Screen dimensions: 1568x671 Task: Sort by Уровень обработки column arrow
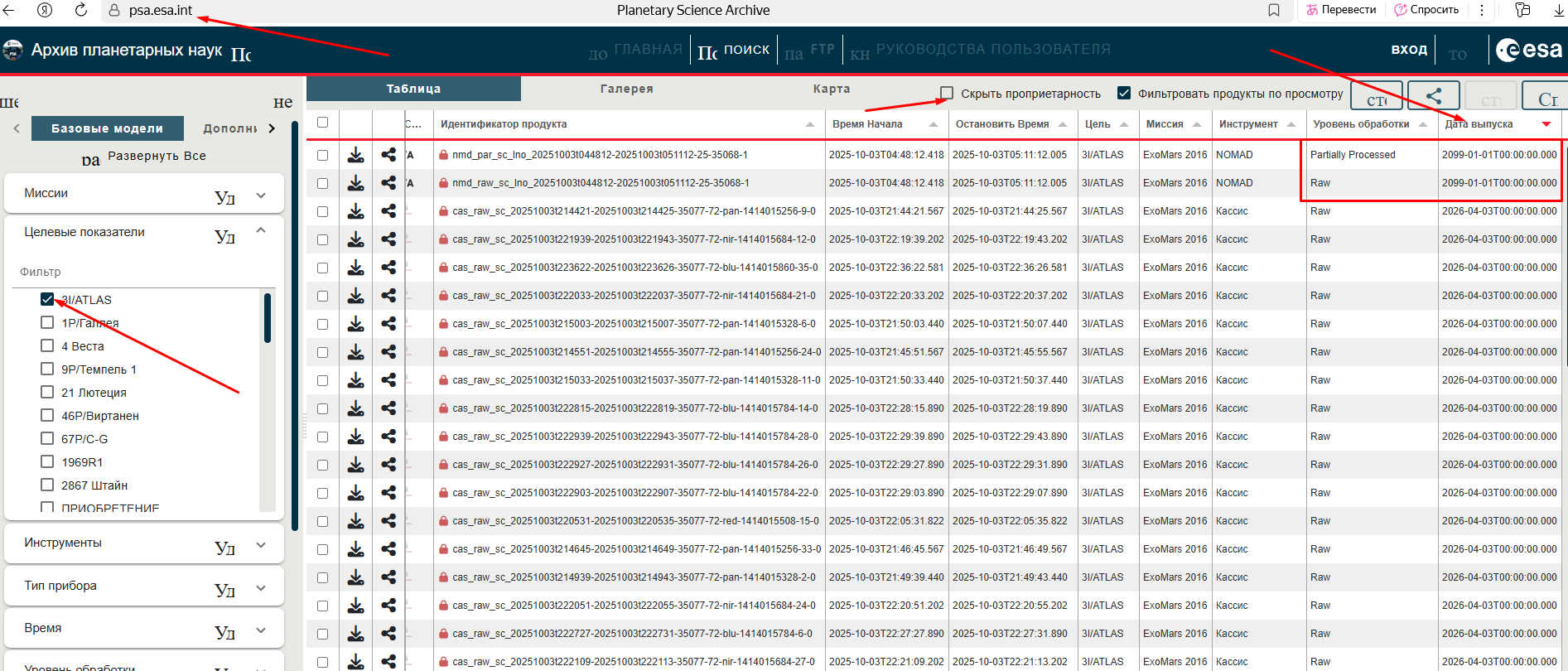(1423, 124)
